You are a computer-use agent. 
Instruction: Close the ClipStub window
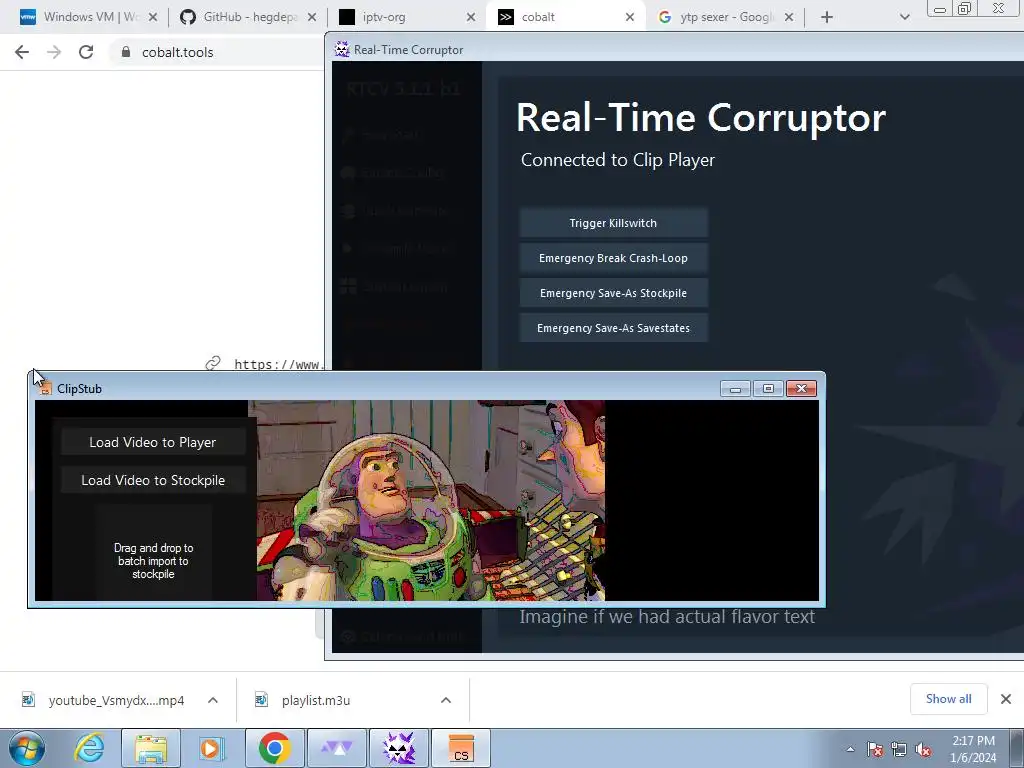pos(801,389)
